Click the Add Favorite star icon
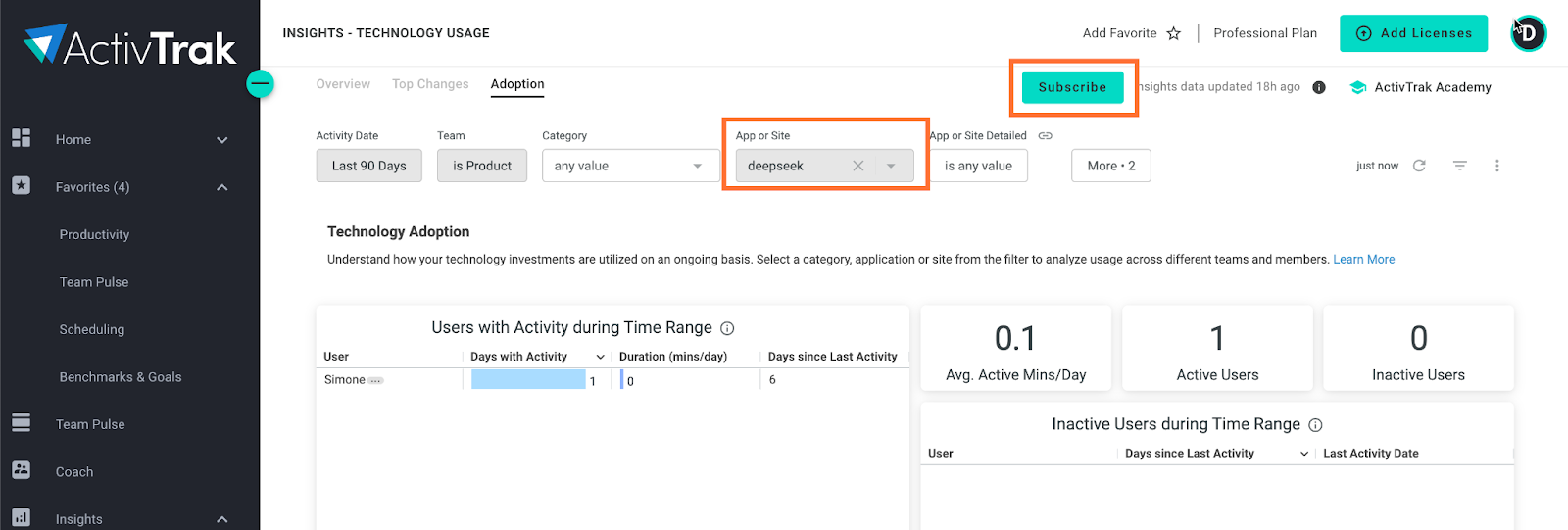 [x=1173, y=33]
